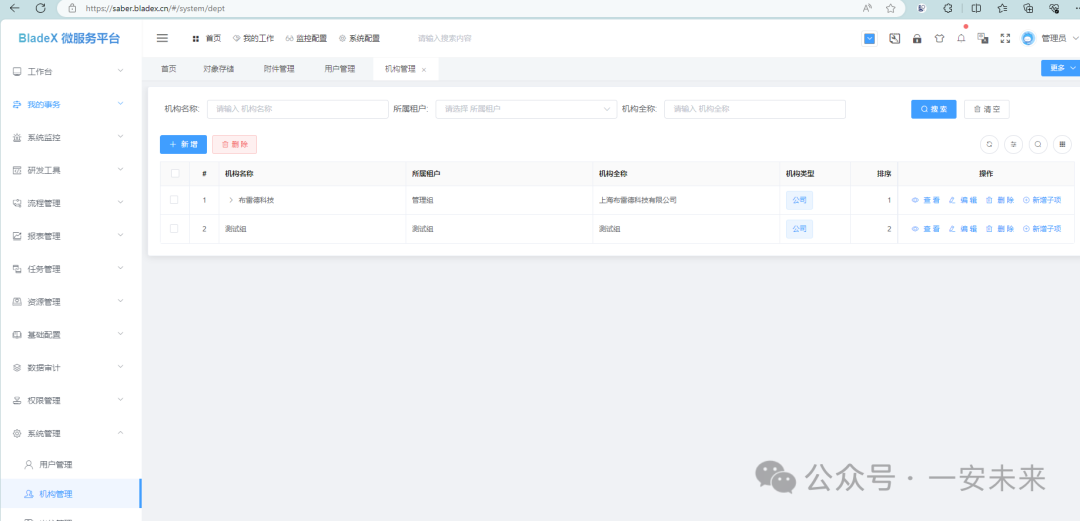The image size is (1080, 521).
Task: Enter fullscreen with the expand arrows icon
Action: click(1005, 39)
